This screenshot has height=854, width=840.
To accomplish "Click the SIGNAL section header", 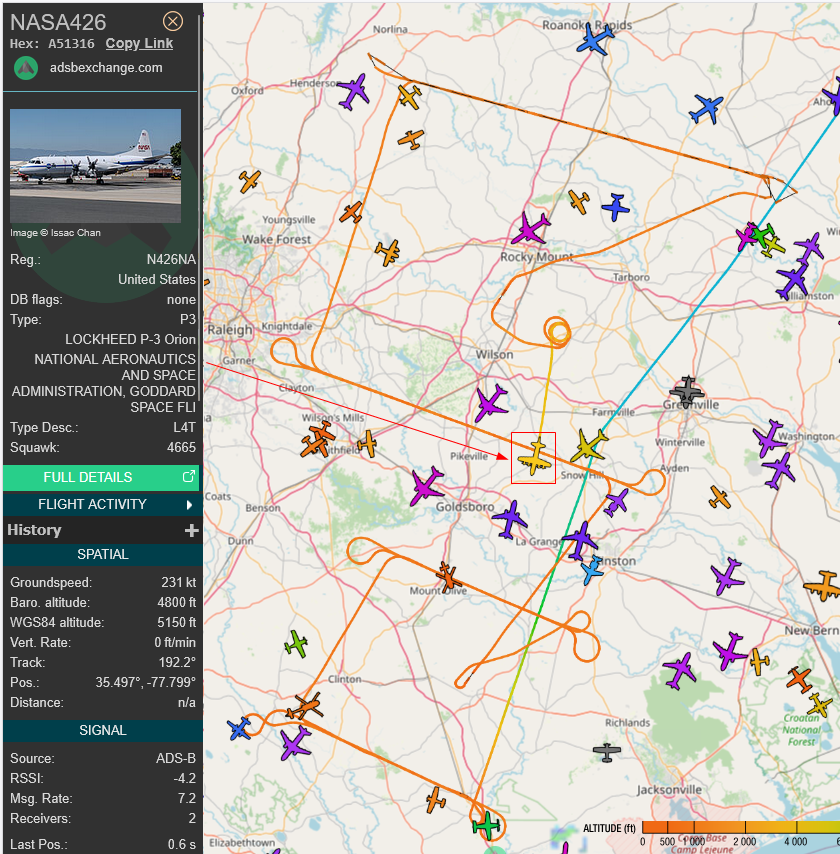I will tap(103, 730).
